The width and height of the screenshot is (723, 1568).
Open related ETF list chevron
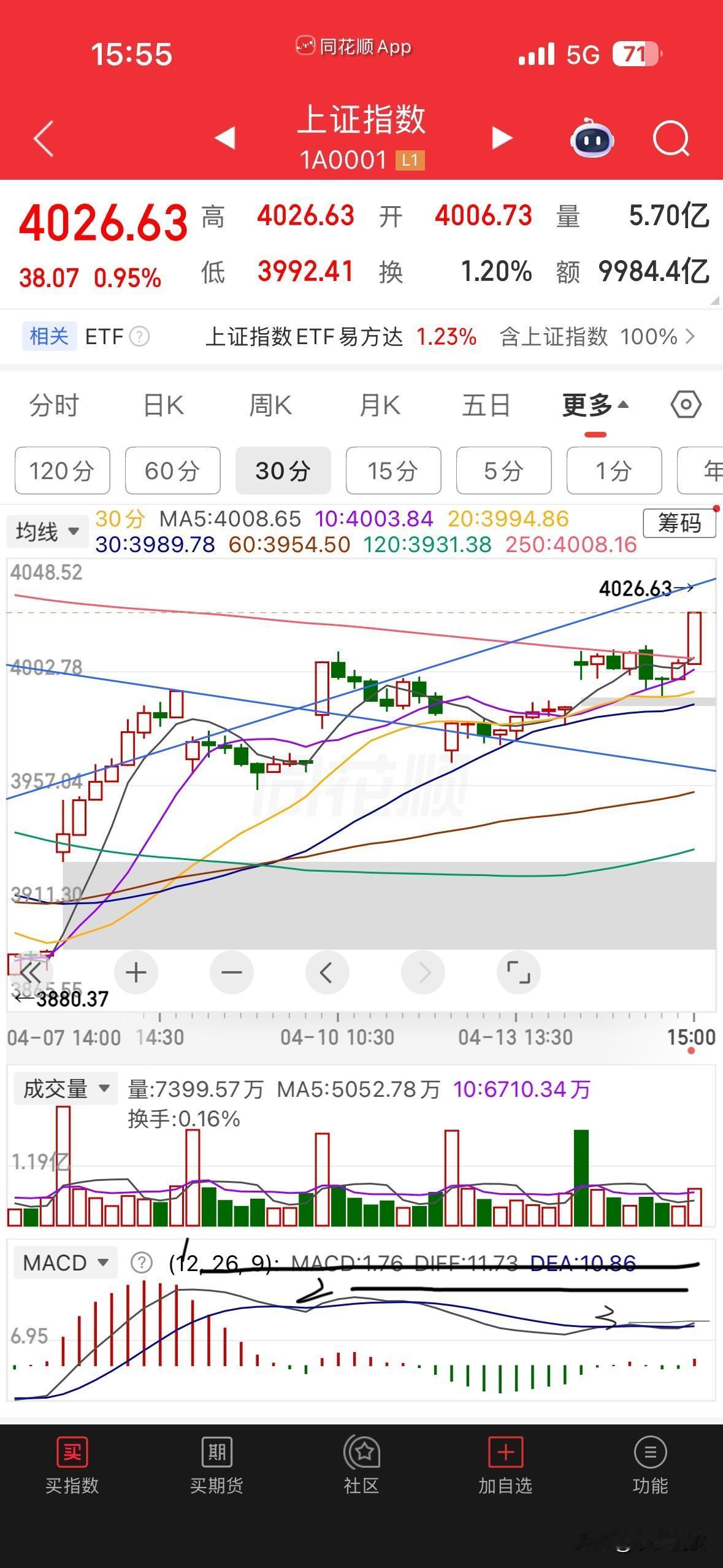tap(690, 336)
